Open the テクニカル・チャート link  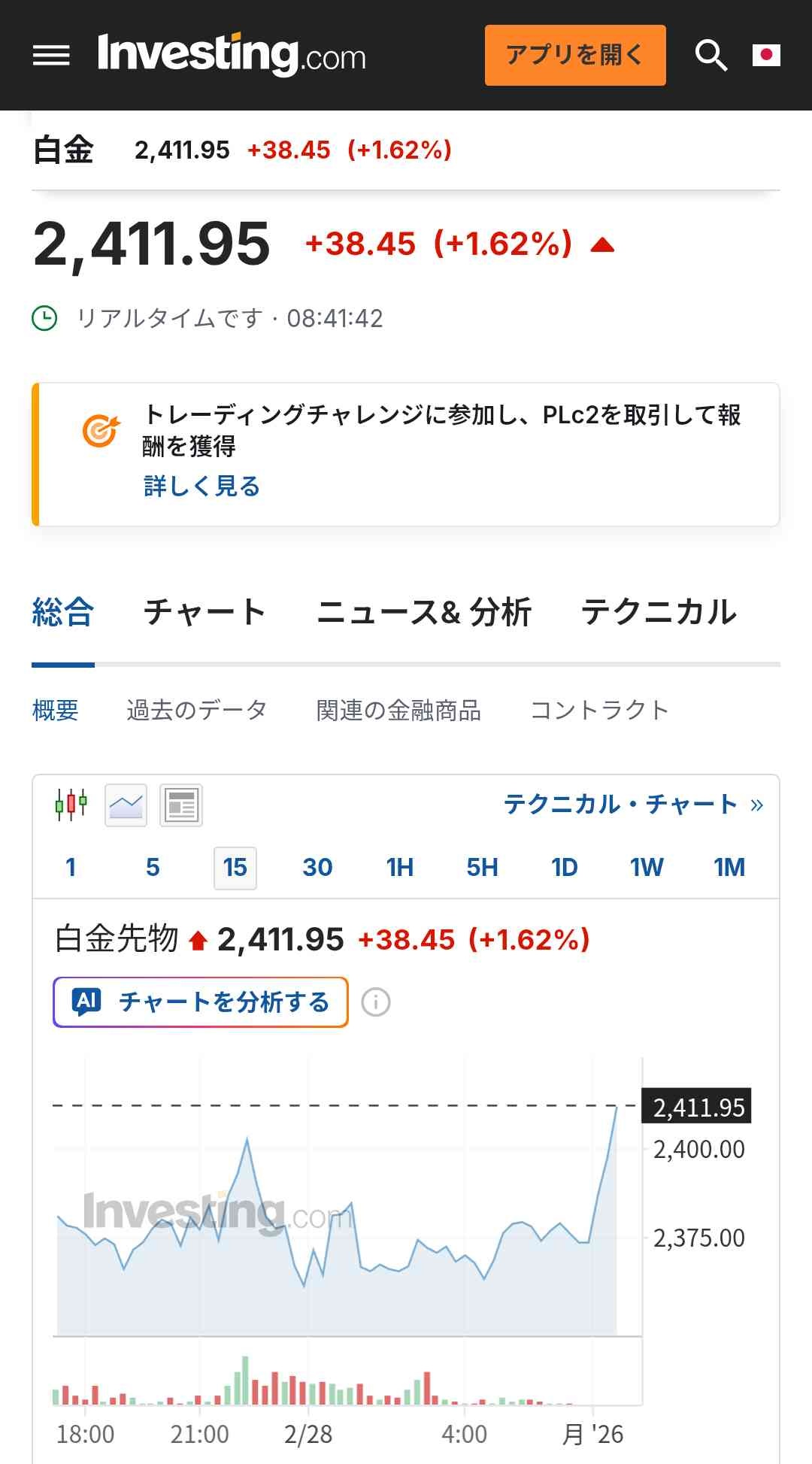(633, 805)
